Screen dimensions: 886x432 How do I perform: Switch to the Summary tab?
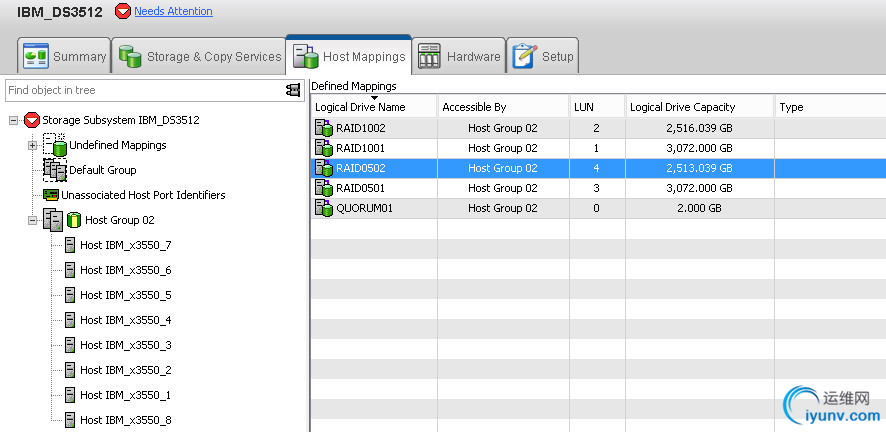point(64,56)
